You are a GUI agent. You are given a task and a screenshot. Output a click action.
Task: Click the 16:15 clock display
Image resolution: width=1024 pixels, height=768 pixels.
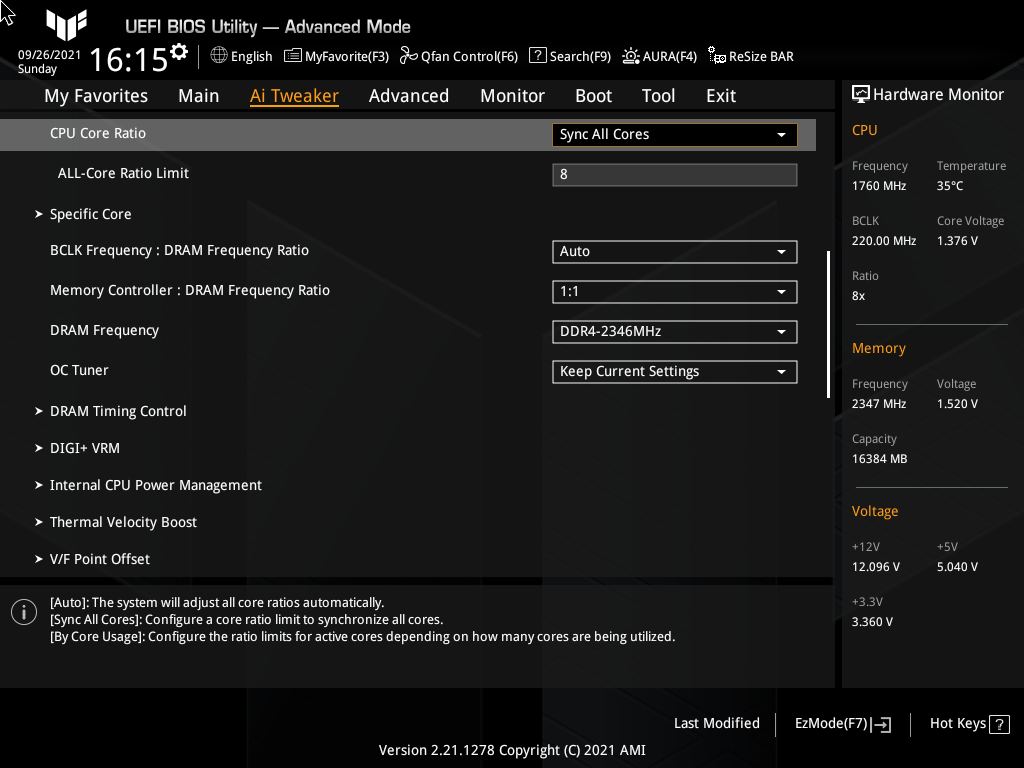tap(128, 60)
